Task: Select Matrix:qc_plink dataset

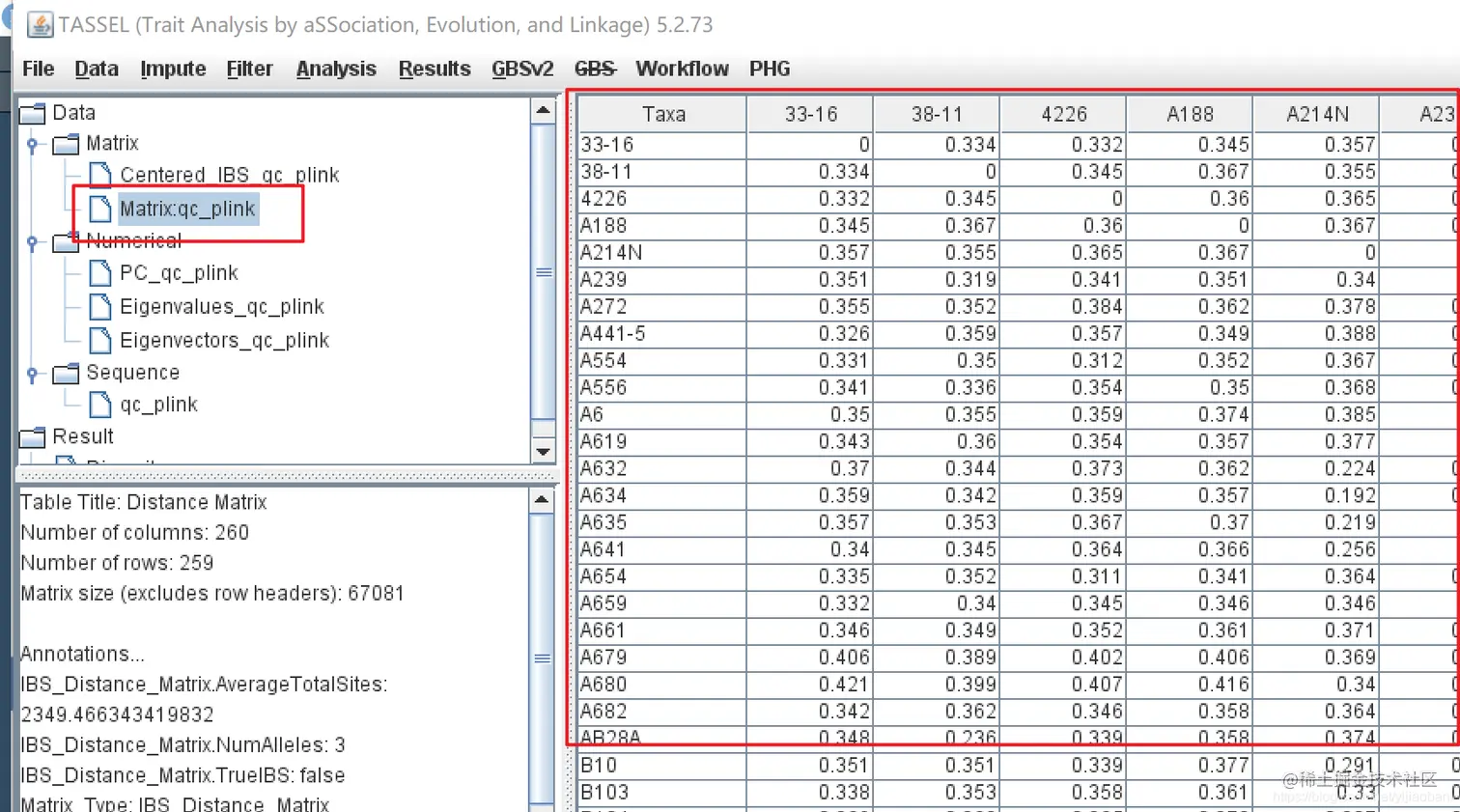Action: click(x=187, y=209)
